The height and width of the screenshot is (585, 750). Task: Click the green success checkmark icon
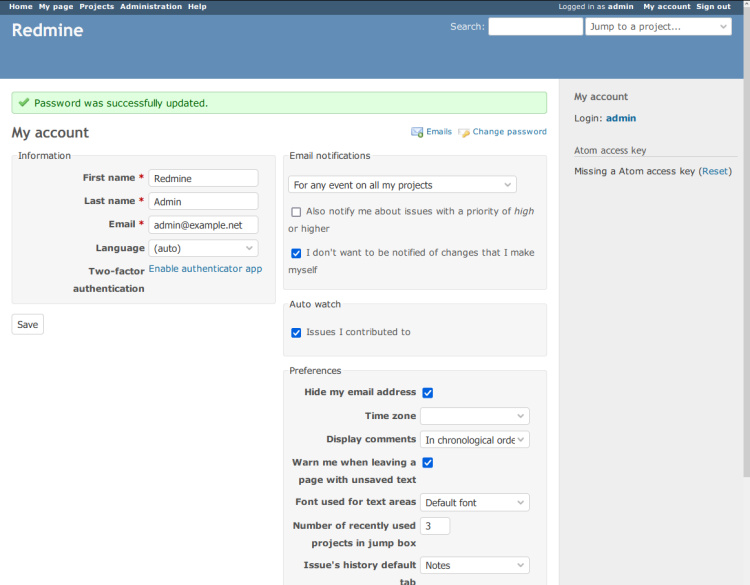tap(24, 103)
